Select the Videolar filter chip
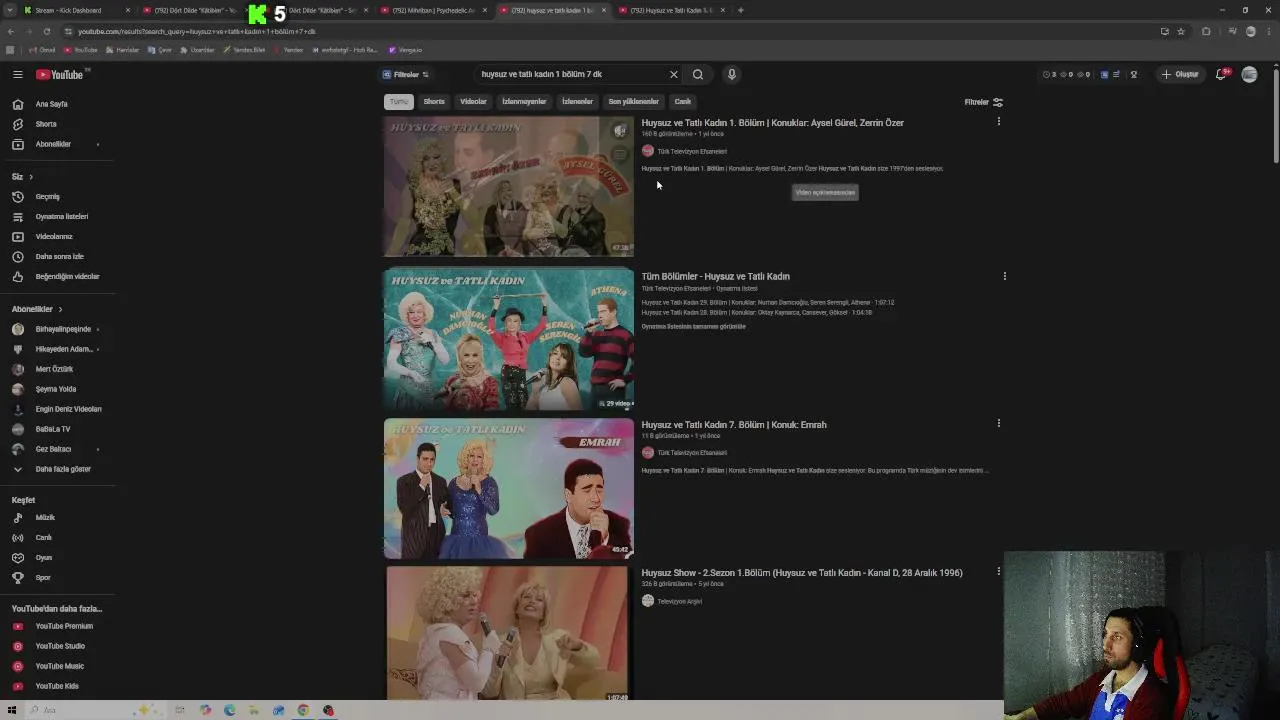 click(x=473, y=101)
